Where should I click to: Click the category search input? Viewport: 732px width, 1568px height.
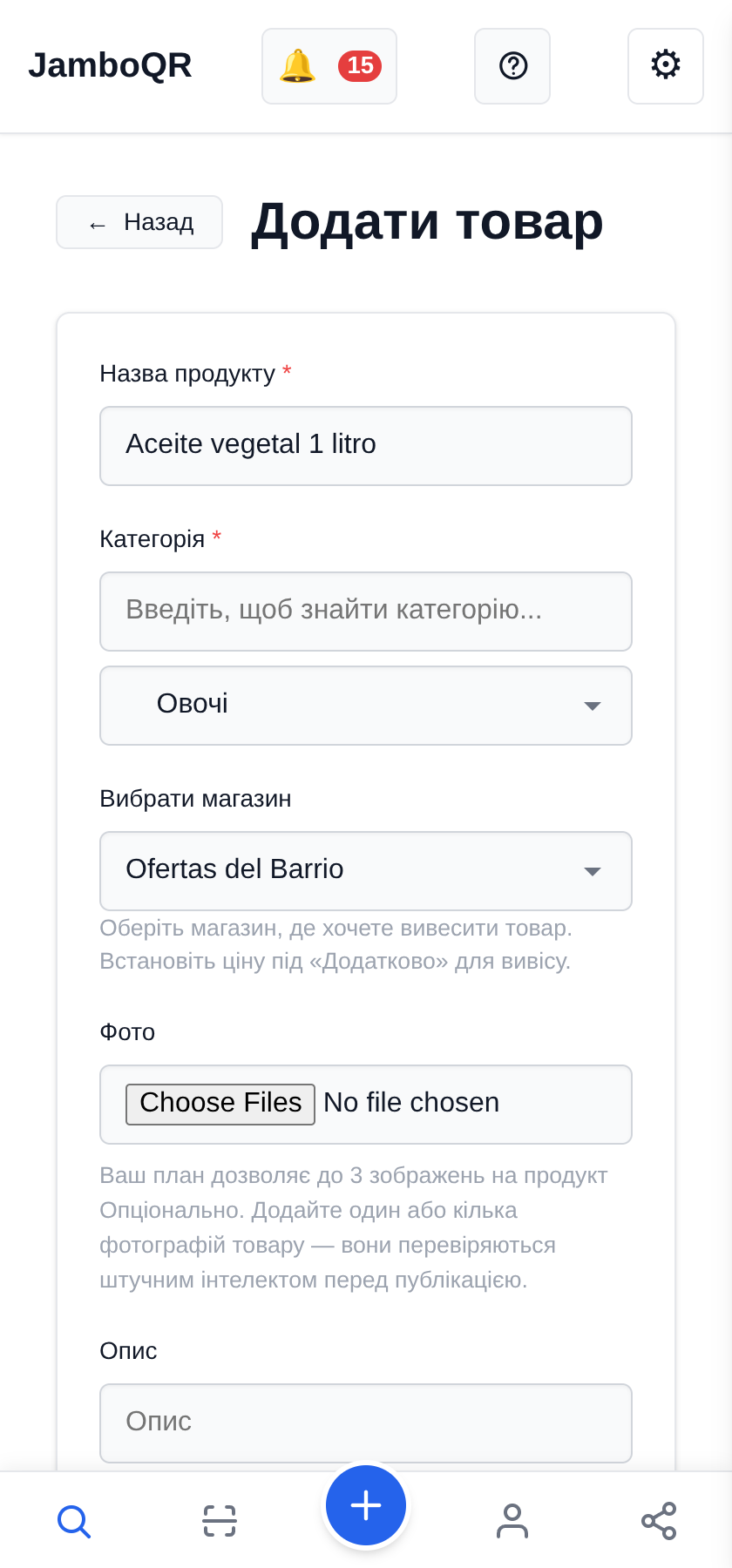[366, 612]
